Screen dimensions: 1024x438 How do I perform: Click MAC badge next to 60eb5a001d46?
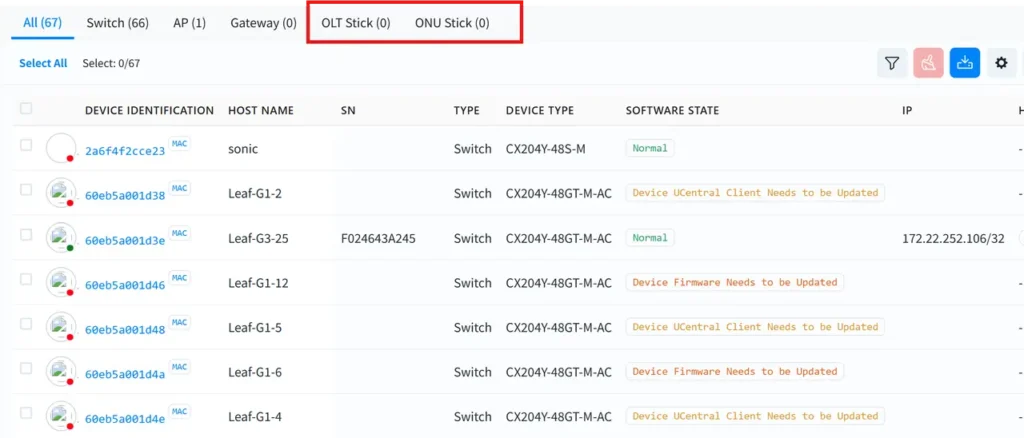pyautogui.click(x=180, y=277)
